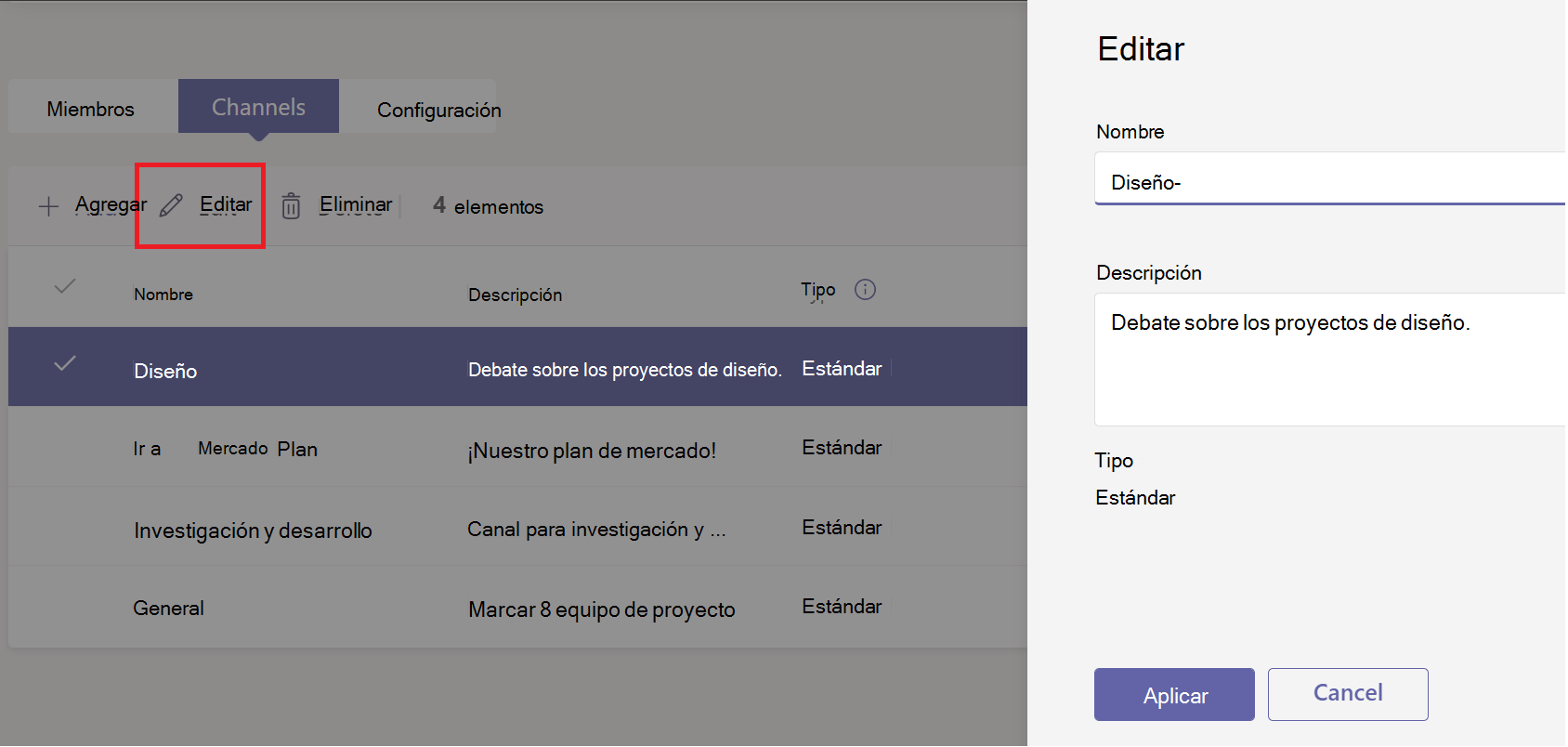This screenshot has width=1568, height=747.
Task: Click the '4 elementos' count label
Action: 488,205
